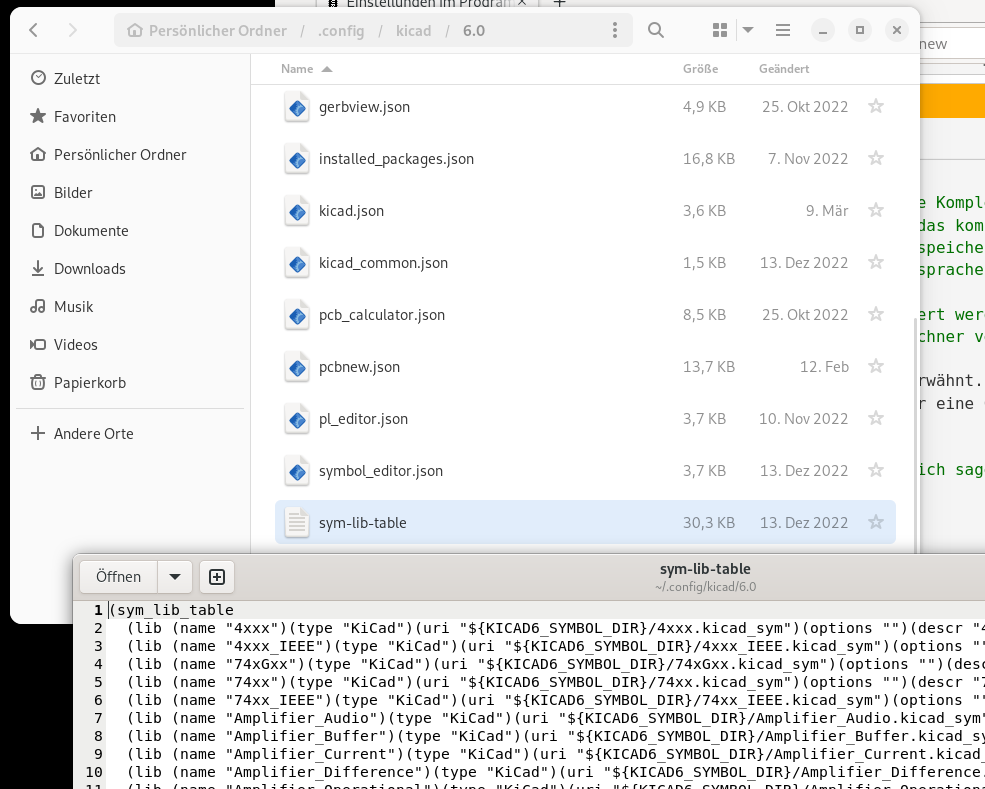This screenshot has width=985, height=789.
Task: Select the gerbview.json file
Action: [x=585, y=107]
